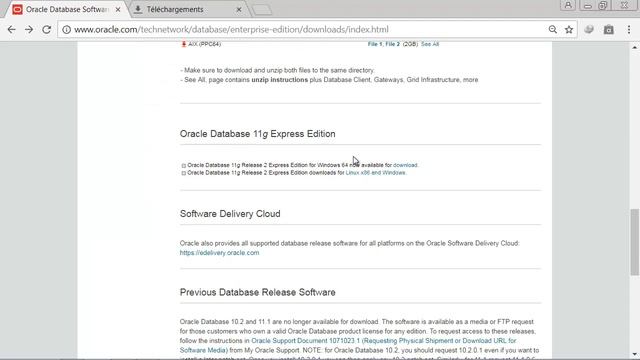640x360 pixels.
Task: Open the Chrome user profile icon
Action: pos(568,5)
